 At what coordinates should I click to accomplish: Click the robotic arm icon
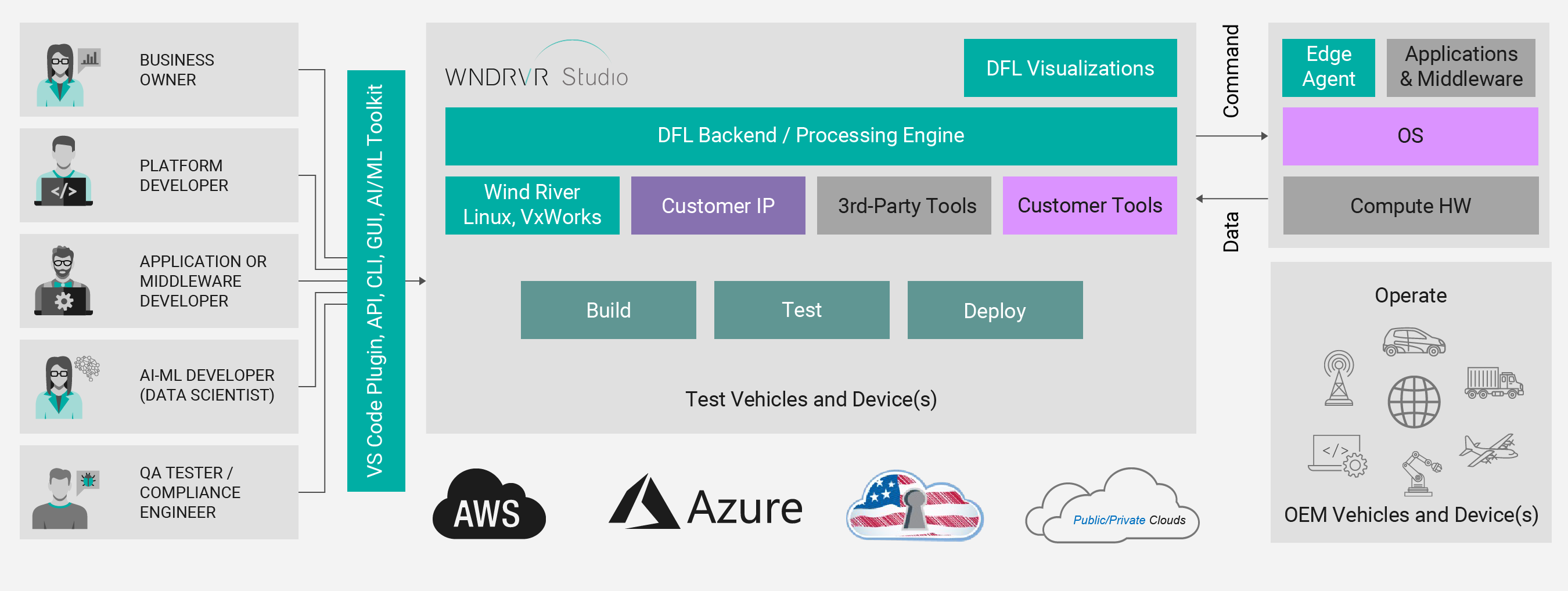pos(1422,474)
